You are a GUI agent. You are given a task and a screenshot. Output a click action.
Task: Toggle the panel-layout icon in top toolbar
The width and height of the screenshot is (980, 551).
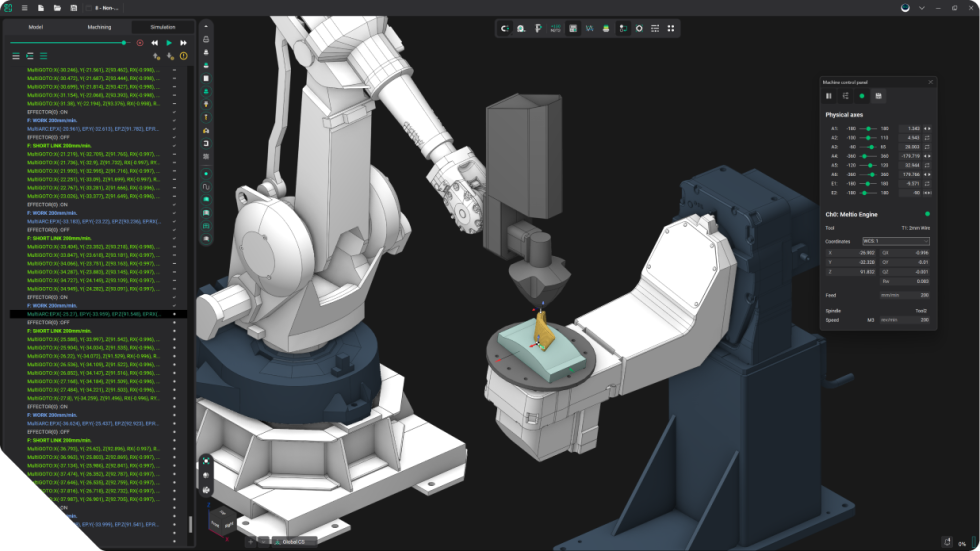click(x=572, y=29)
